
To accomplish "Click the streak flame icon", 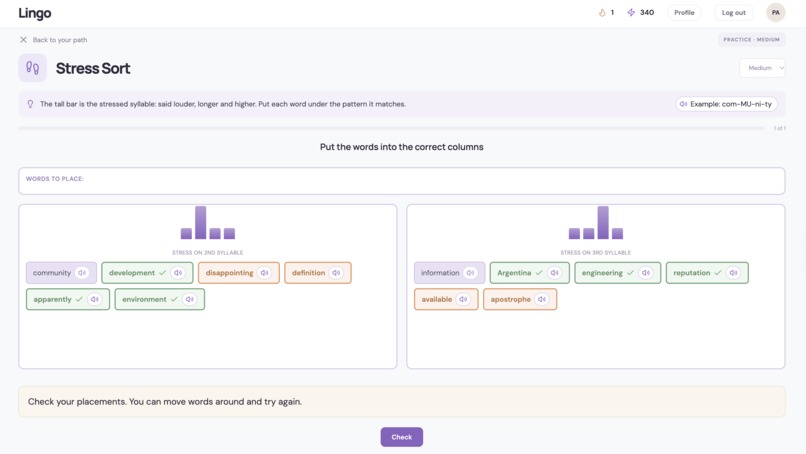I will 602,12.
